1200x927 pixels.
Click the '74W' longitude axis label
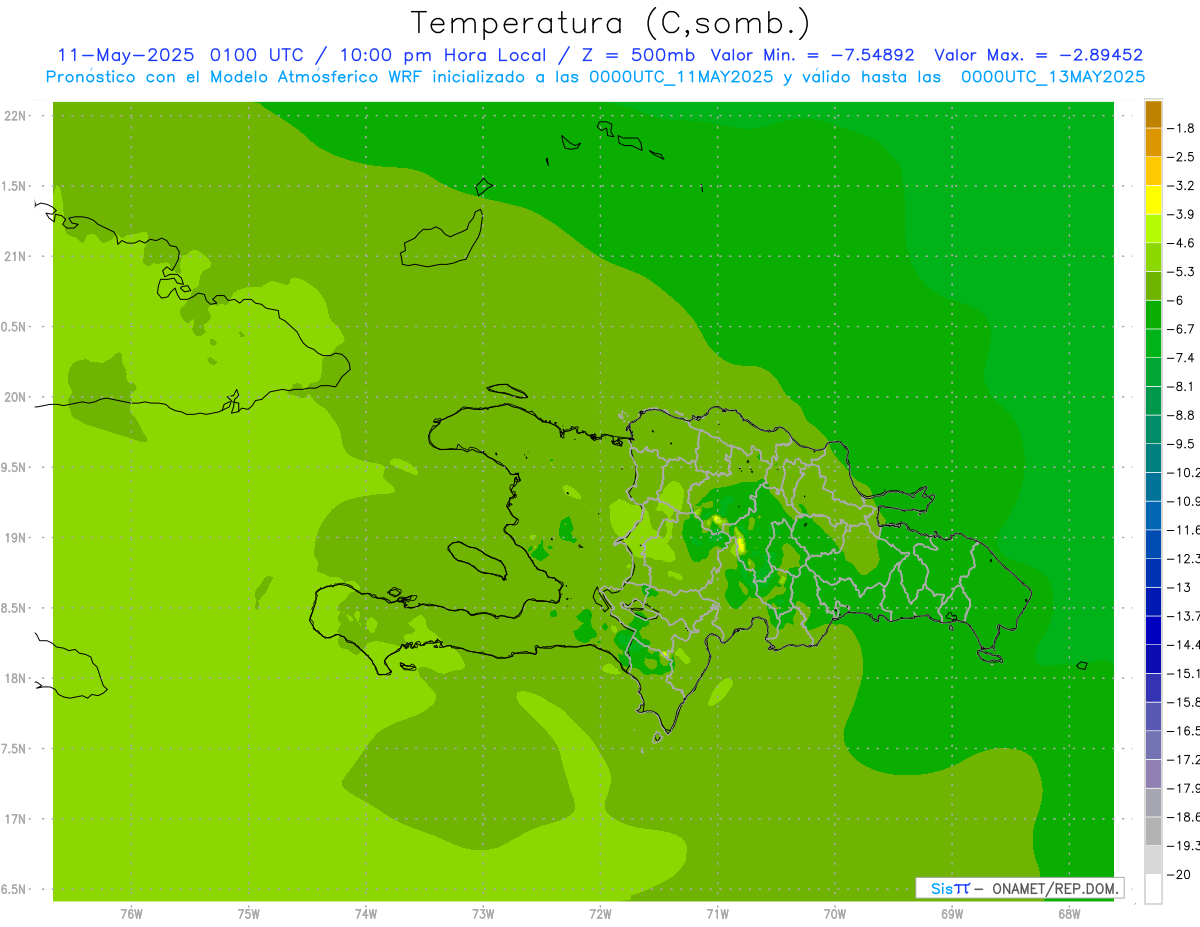366,914
